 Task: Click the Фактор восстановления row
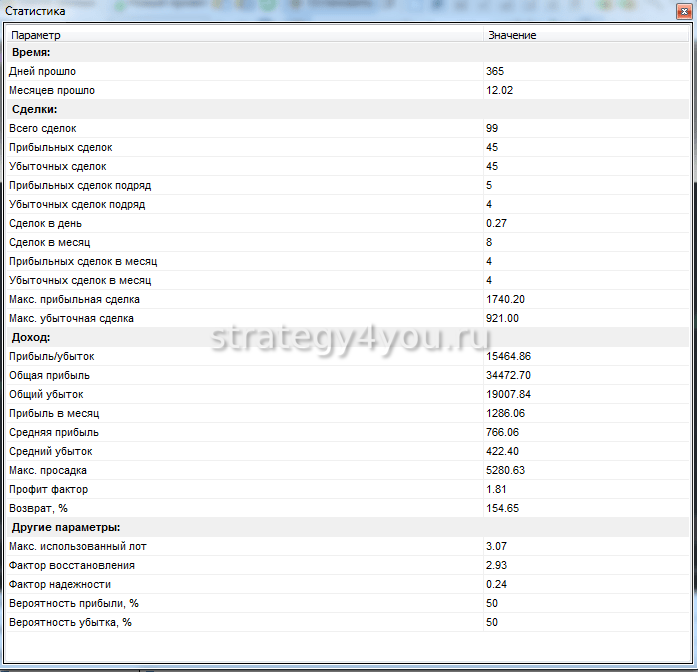(x=71, y=565)
